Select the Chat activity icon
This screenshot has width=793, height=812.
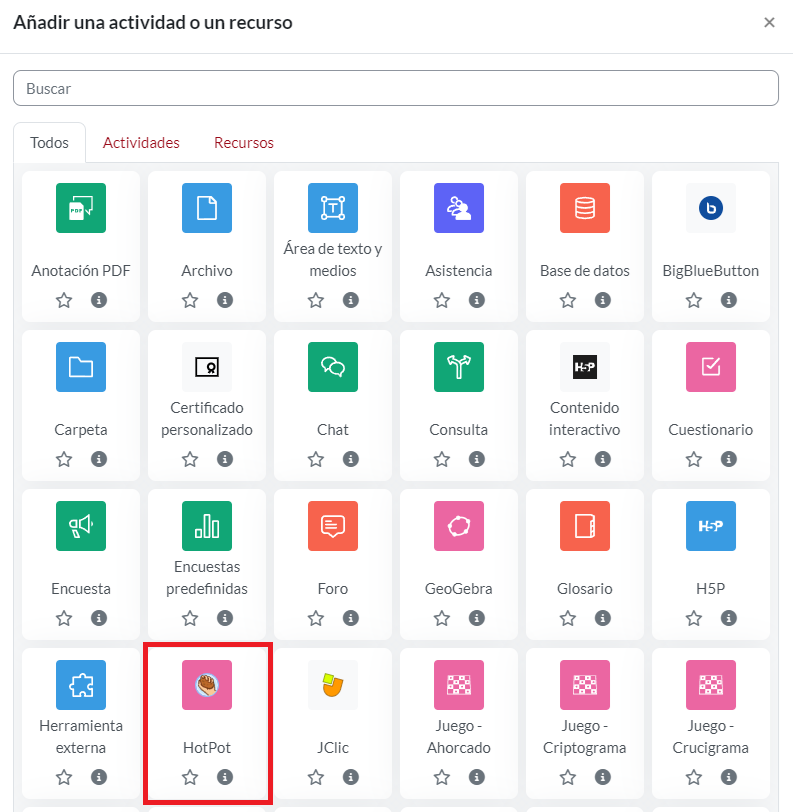pos(333,367)
